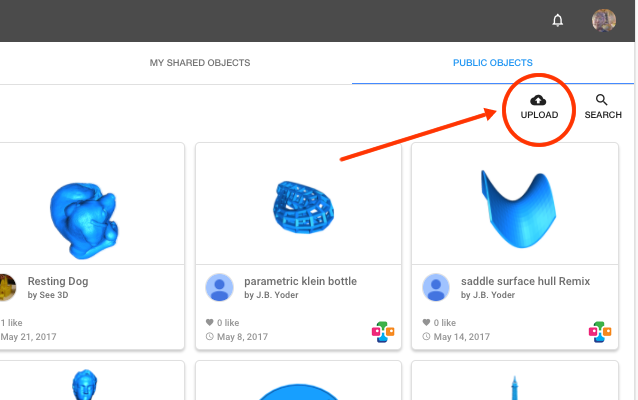Click J.B. Yoder avatar on saddle surface card
Viewport: 638px width, 400px height.
pyautogui.click(x=436, y=287)
